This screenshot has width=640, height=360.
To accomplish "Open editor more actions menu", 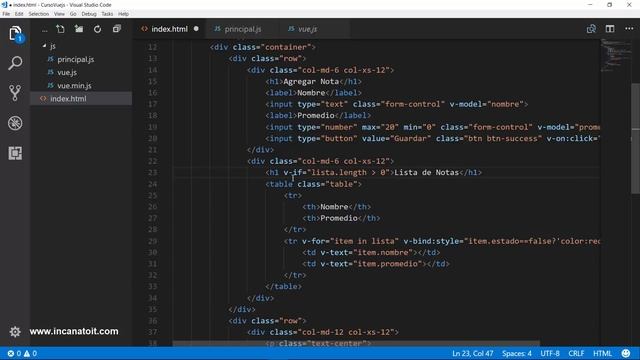I will [629, 29].
